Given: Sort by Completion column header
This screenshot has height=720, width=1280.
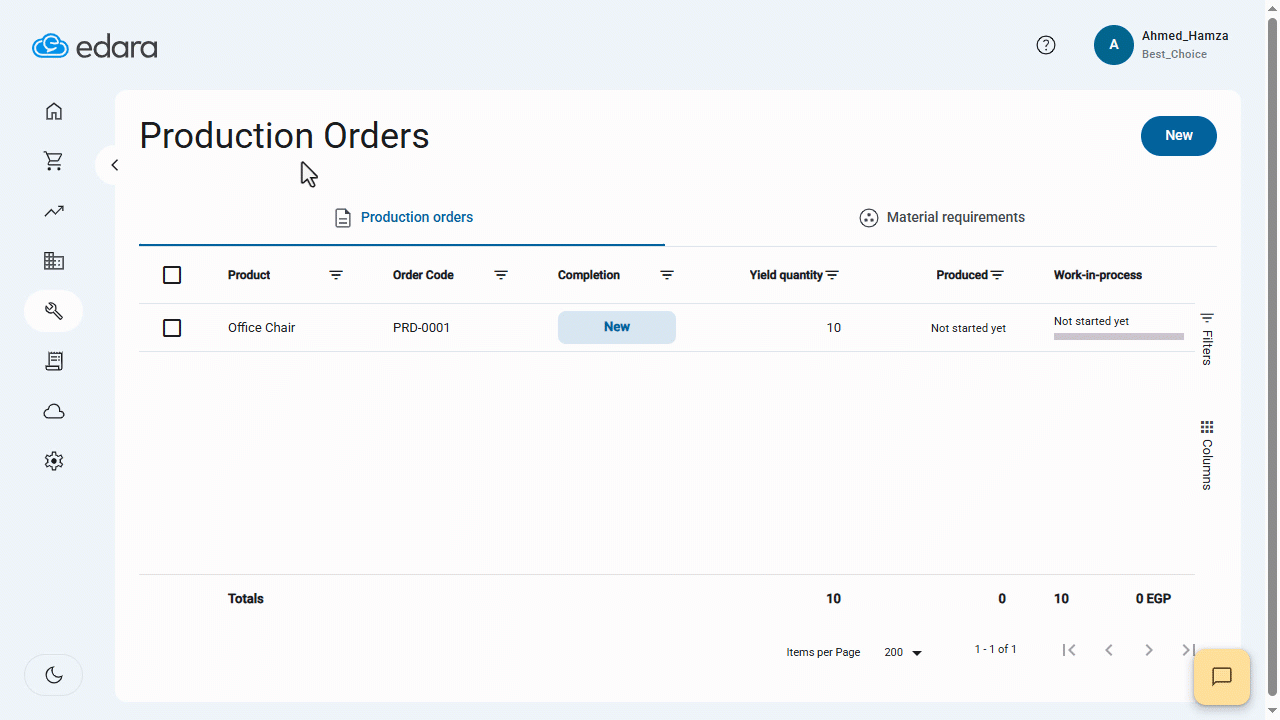Looking at the screenshot, I should 589,275.
